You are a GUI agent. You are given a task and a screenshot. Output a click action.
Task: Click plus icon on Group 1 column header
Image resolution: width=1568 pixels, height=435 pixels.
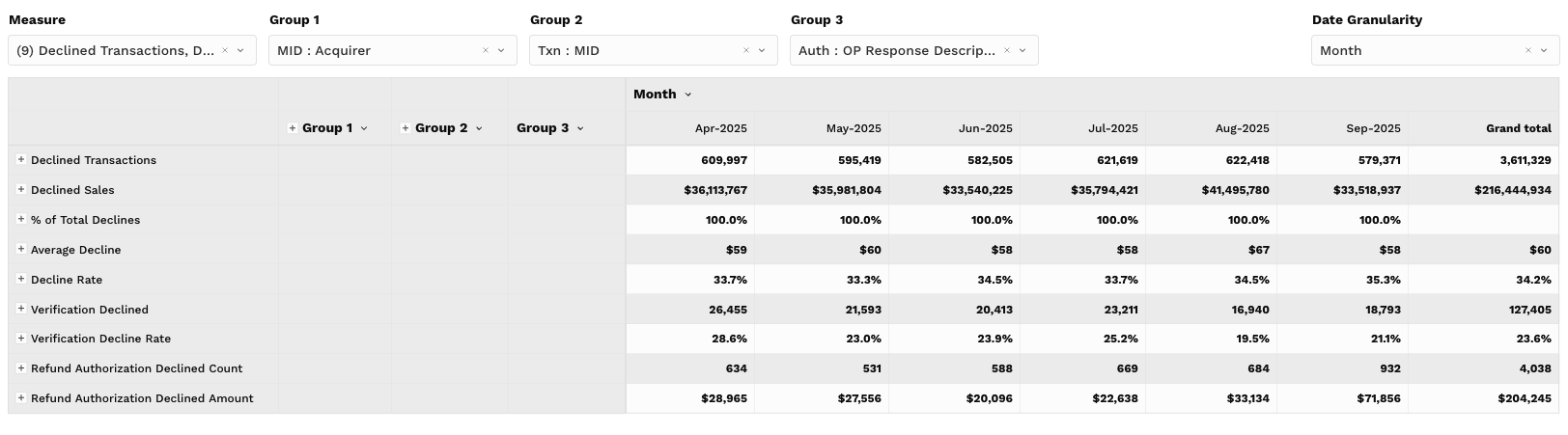click(293, 128)
